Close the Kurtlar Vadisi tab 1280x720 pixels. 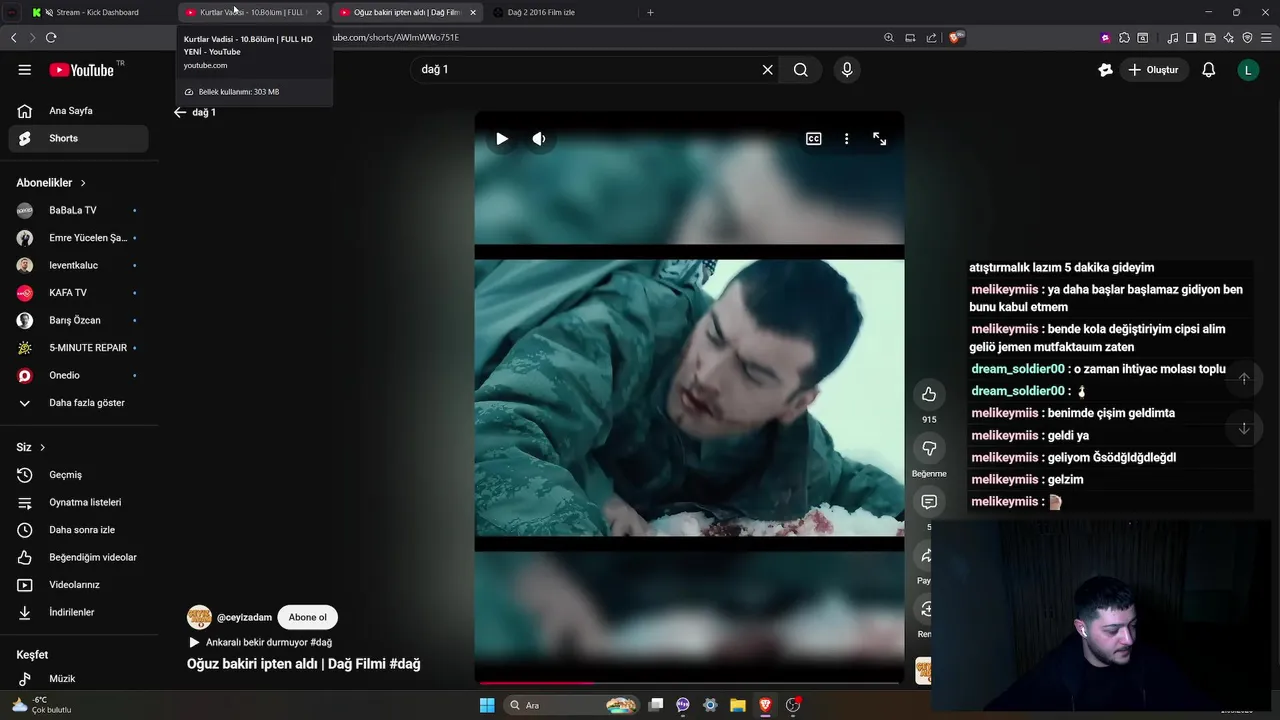point(319,12)
